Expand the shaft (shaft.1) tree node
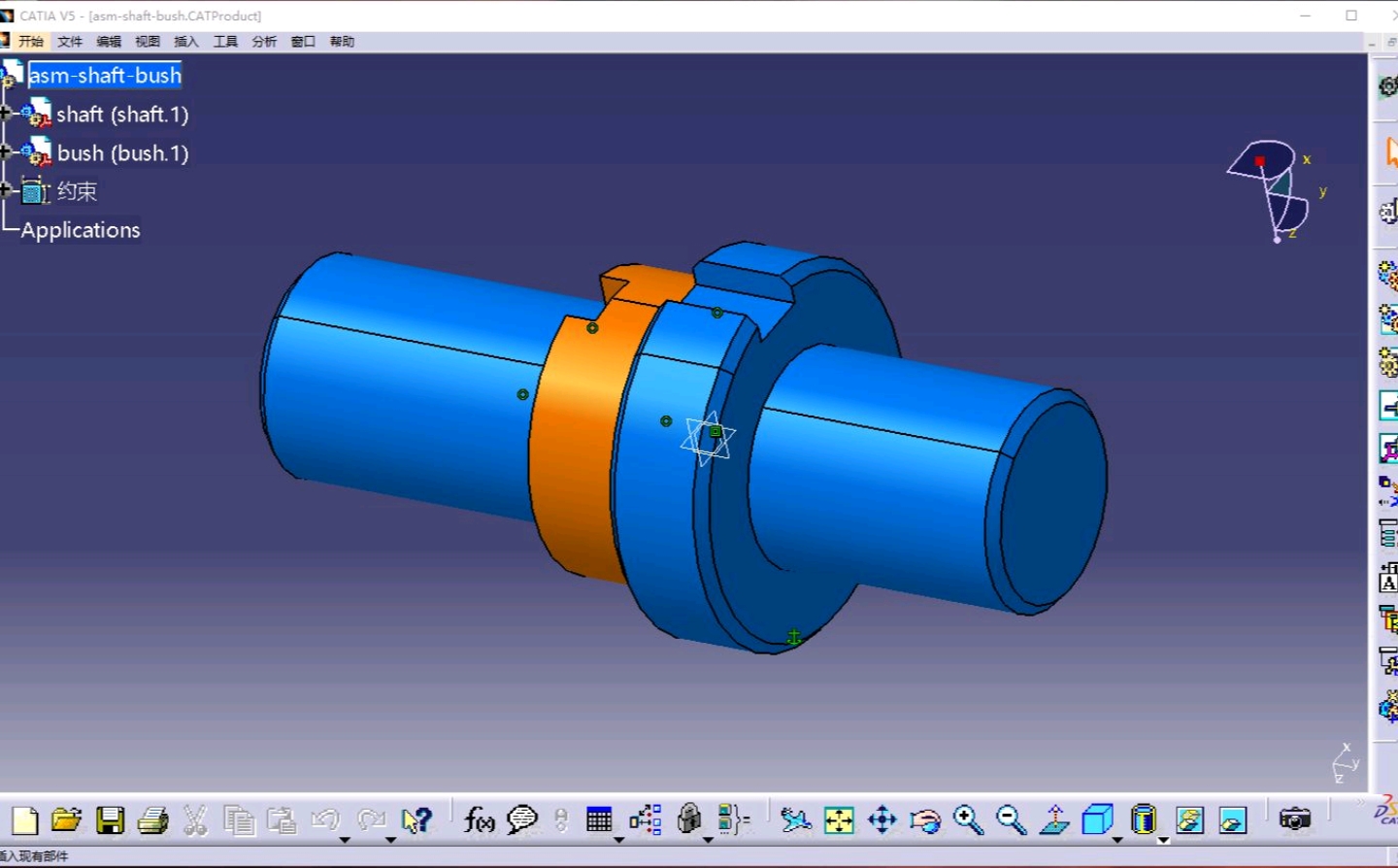Viewport: 1398px width, 868px height. [5, 114]
